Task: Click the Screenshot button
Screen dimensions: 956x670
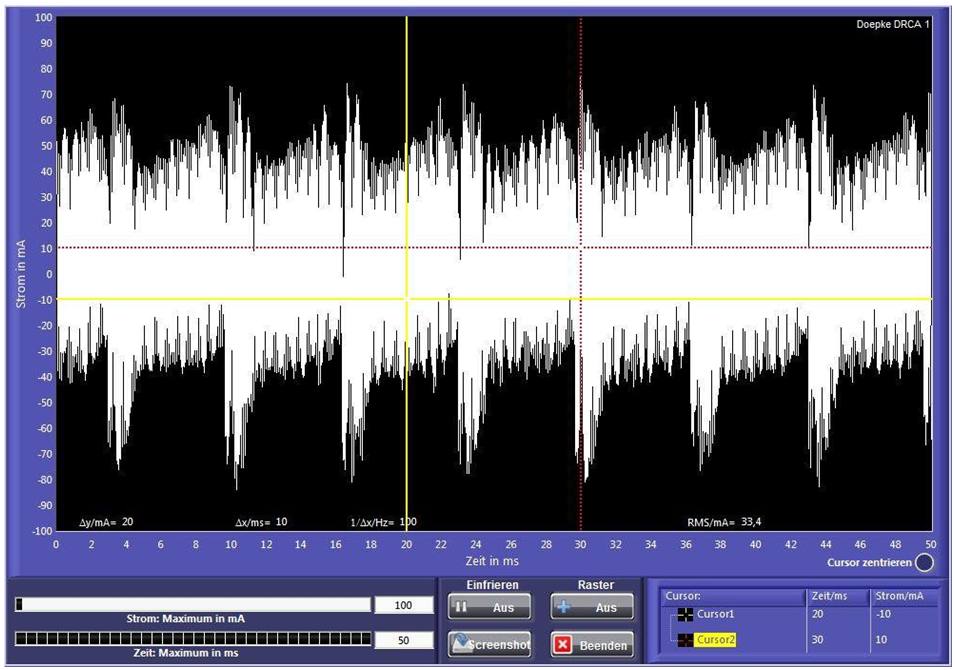Action: pyautogui.click(x=489, y=644)
